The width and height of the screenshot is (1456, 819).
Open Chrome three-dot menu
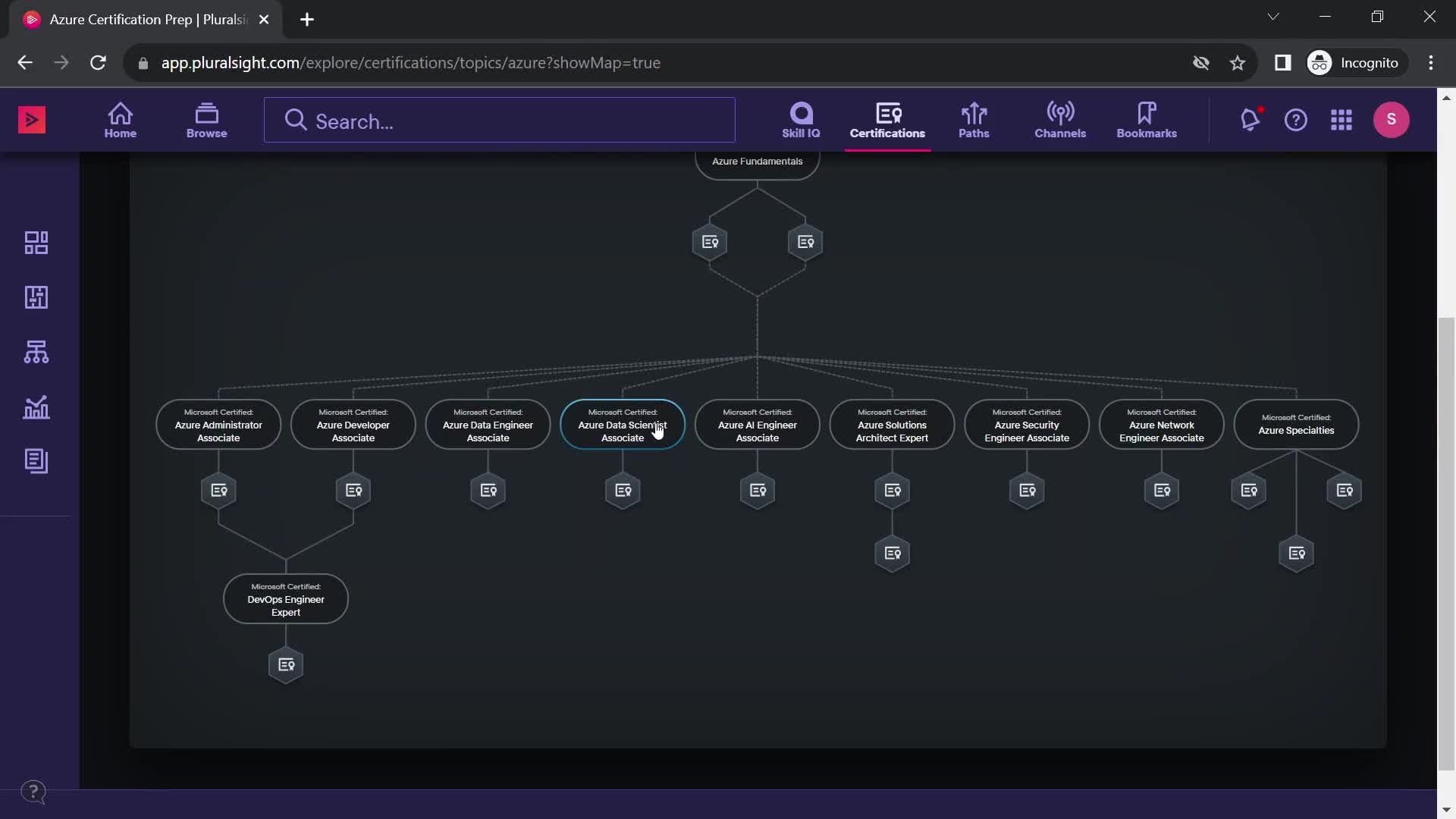coord(1431,63)
